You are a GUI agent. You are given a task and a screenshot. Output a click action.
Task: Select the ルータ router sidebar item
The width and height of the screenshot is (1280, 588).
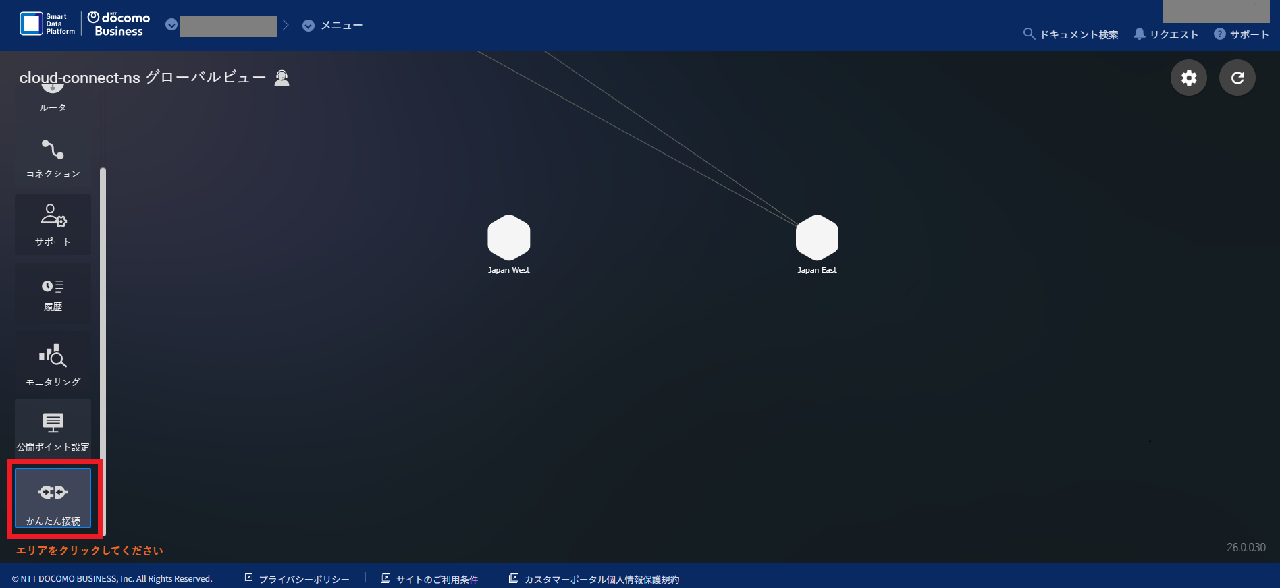53,96
